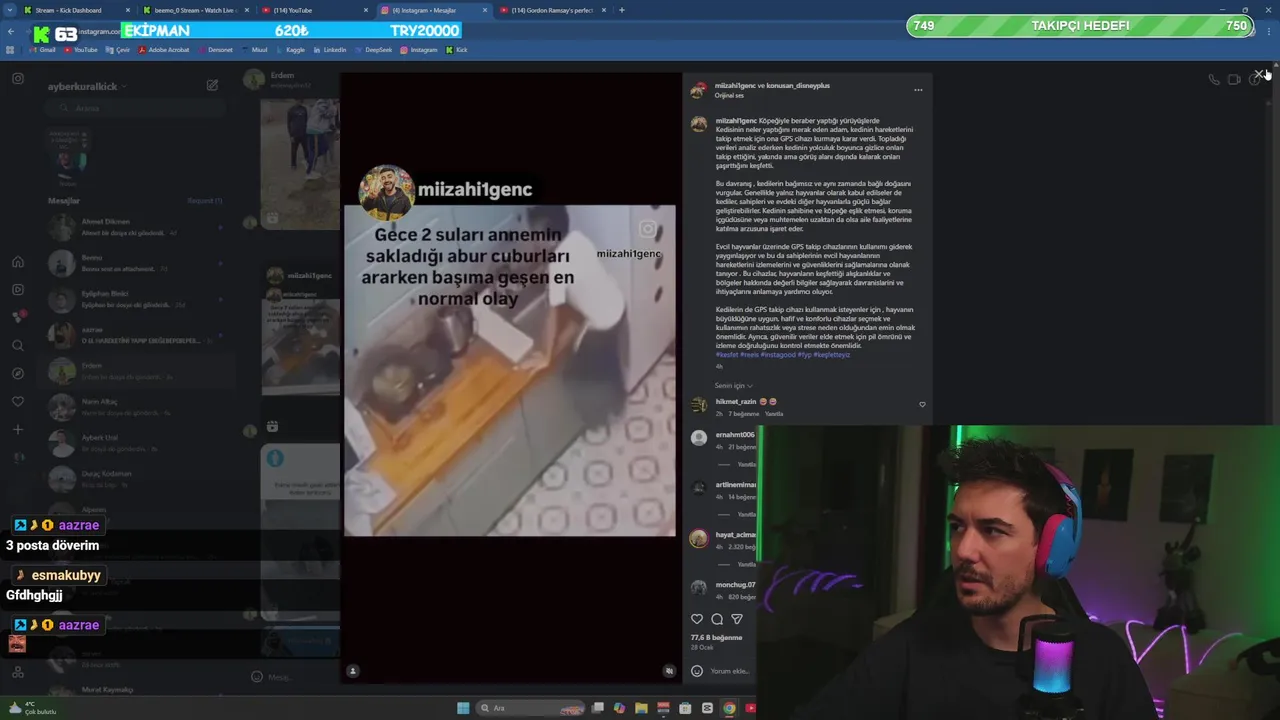1280x720 pixels.
Task: Open Copilot icon on taskbar
Action: tap(619, 708)
